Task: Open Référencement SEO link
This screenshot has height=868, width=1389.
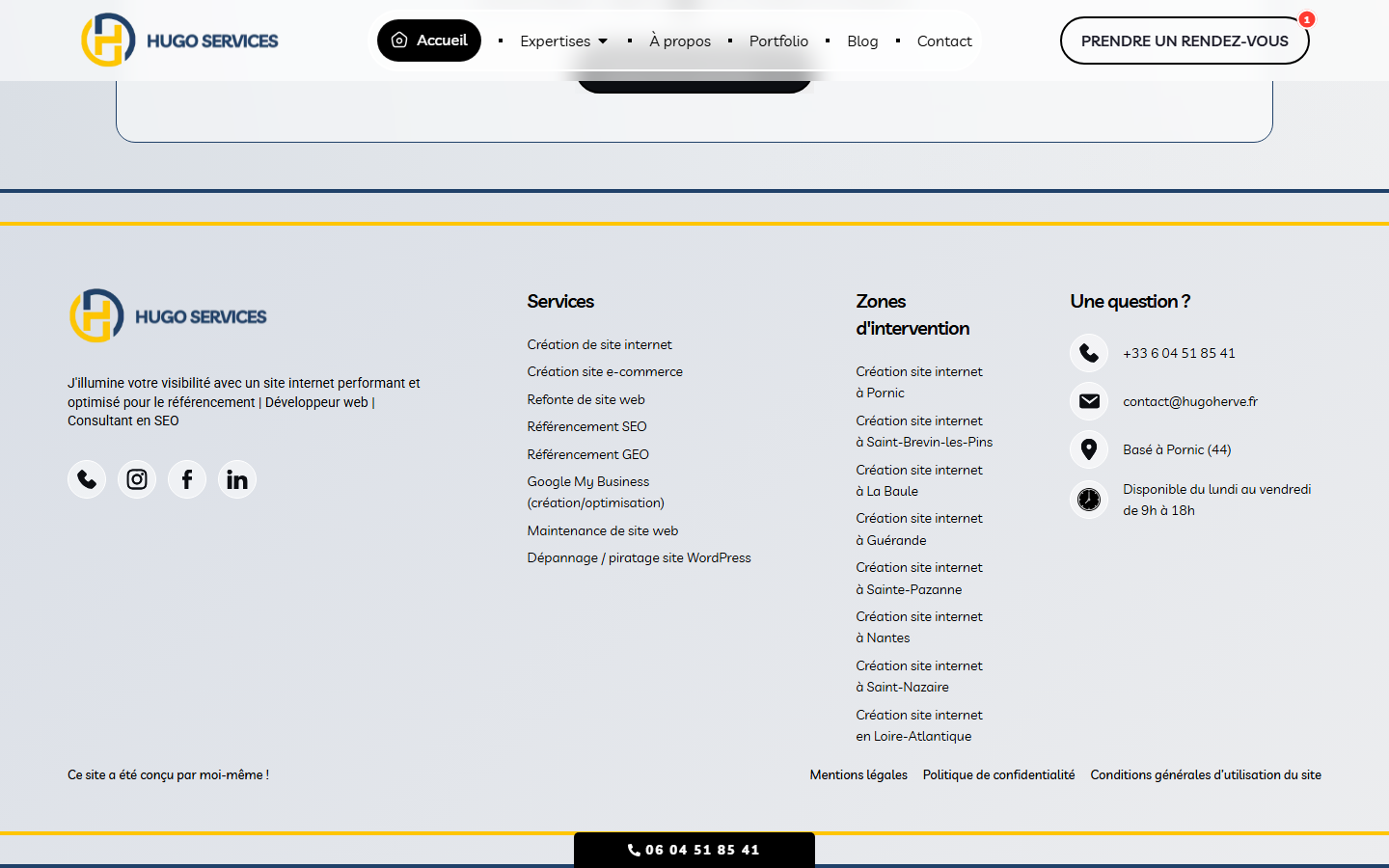Action: [587, 426]
